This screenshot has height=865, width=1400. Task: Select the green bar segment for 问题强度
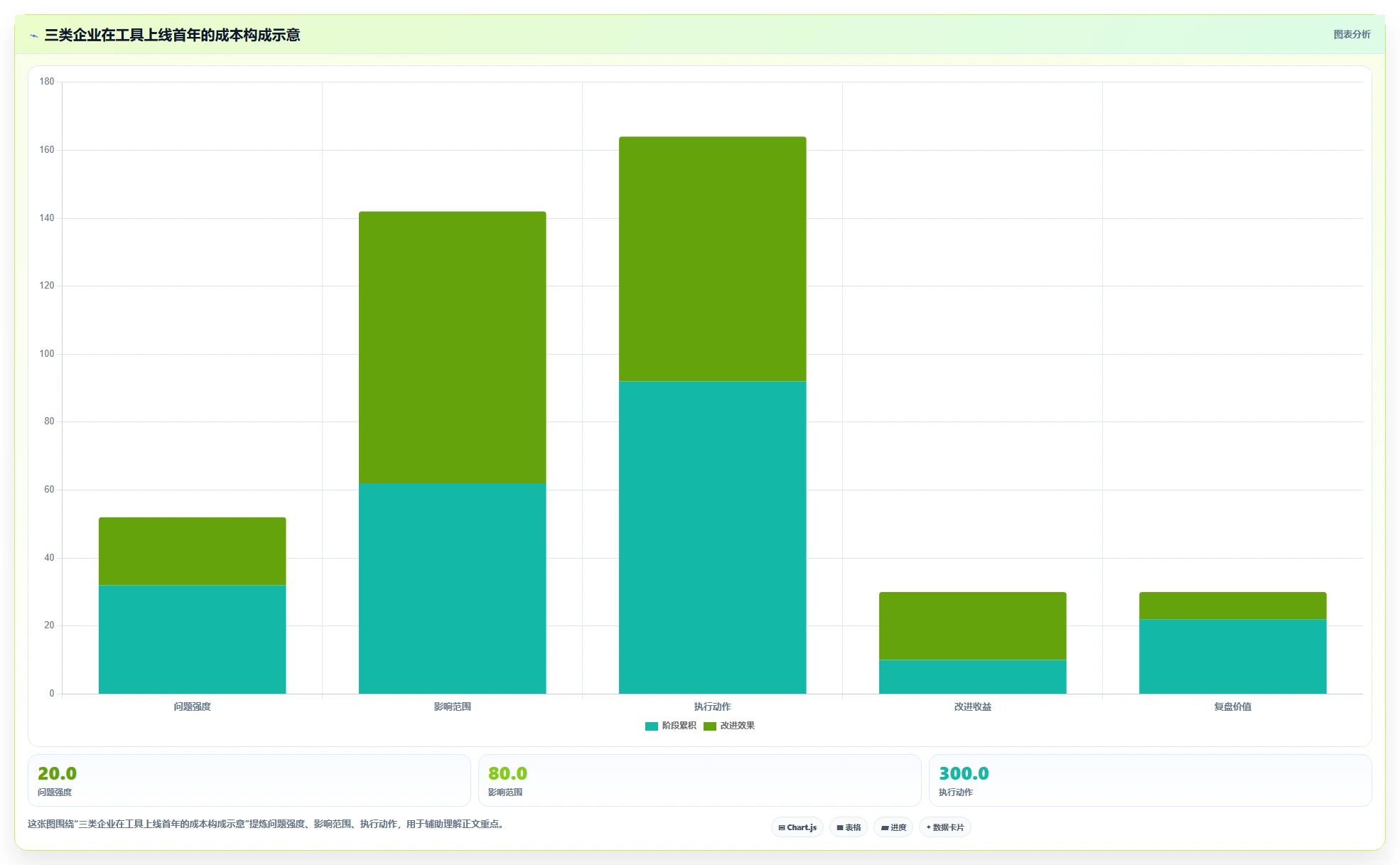(x=192, y=551)
